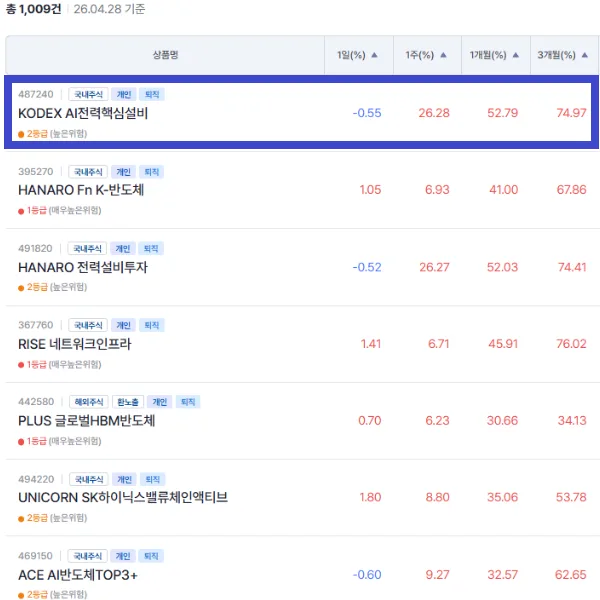Click product code 491820
Screen dimensions: 600x600
coord(35,248)
